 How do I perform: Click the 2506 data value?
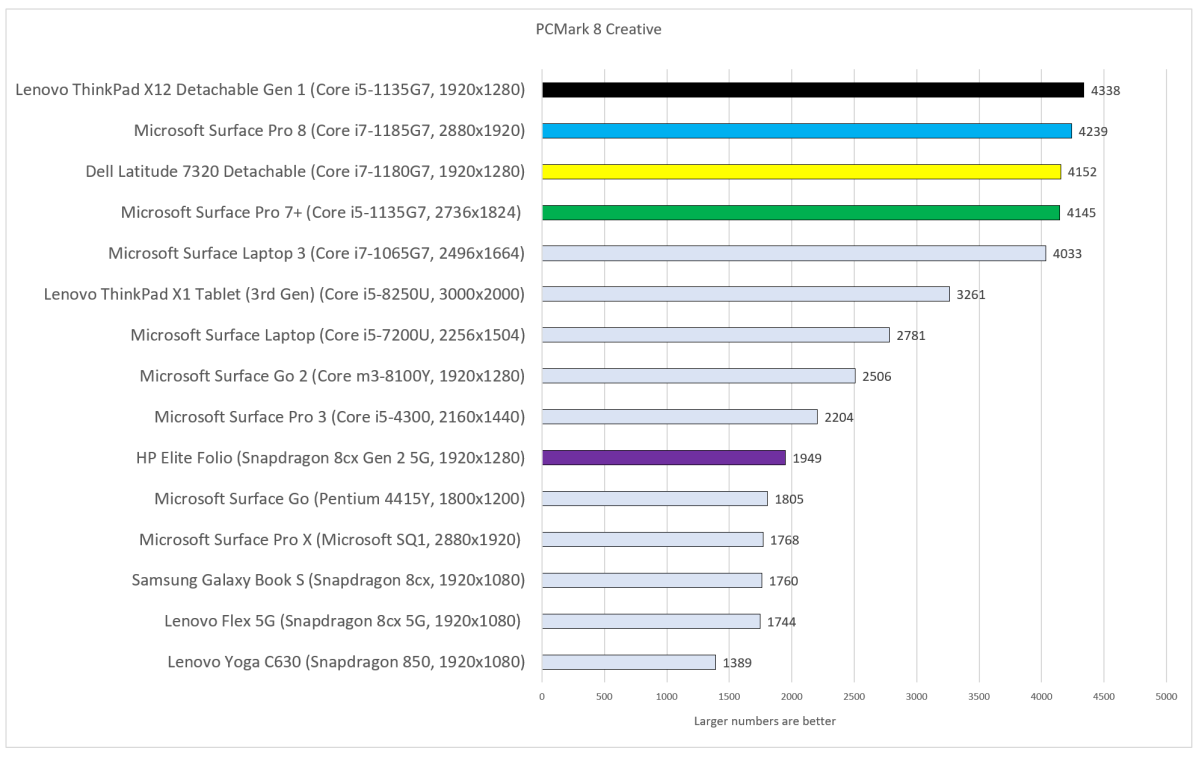point(876,376)
